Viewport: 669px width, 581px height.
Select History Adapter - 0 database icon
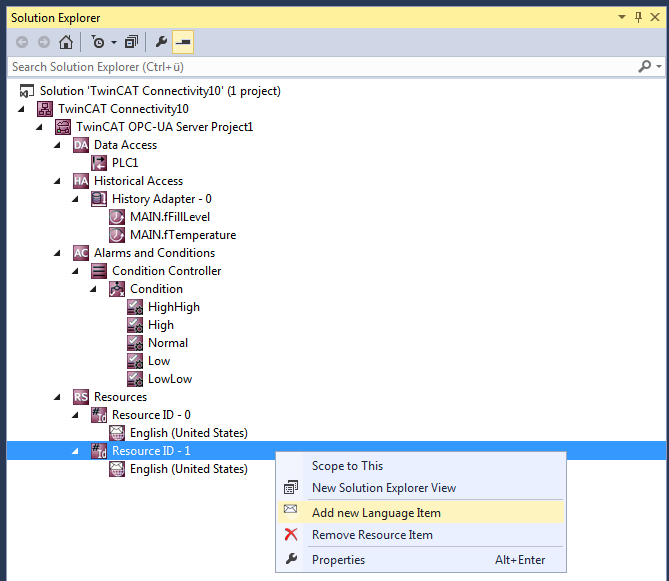coord(99,199)
